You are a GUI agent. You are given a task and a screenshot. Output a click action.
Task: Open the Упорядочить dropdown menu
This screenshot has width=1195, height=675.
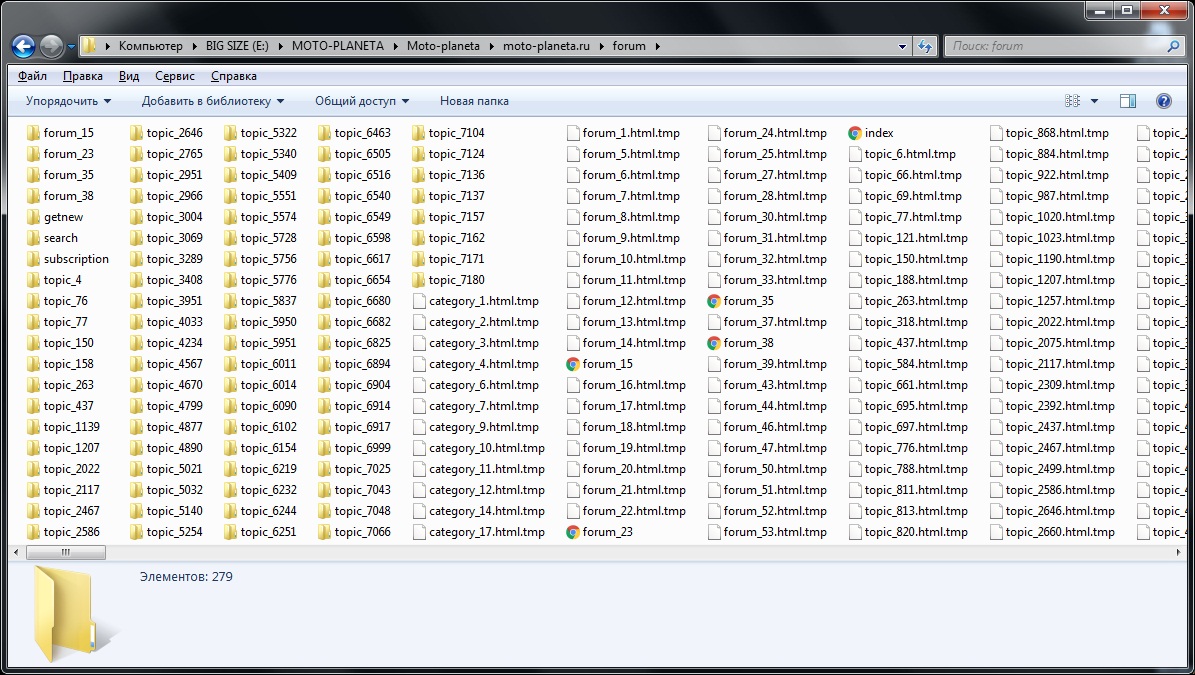coord(68,101)
